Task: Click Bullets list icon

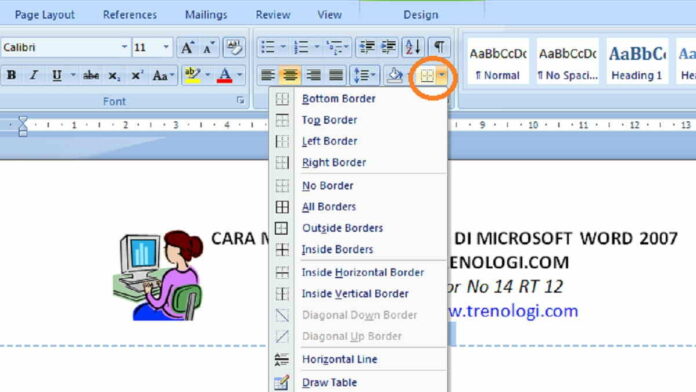Action: click(x=268, y=47)
